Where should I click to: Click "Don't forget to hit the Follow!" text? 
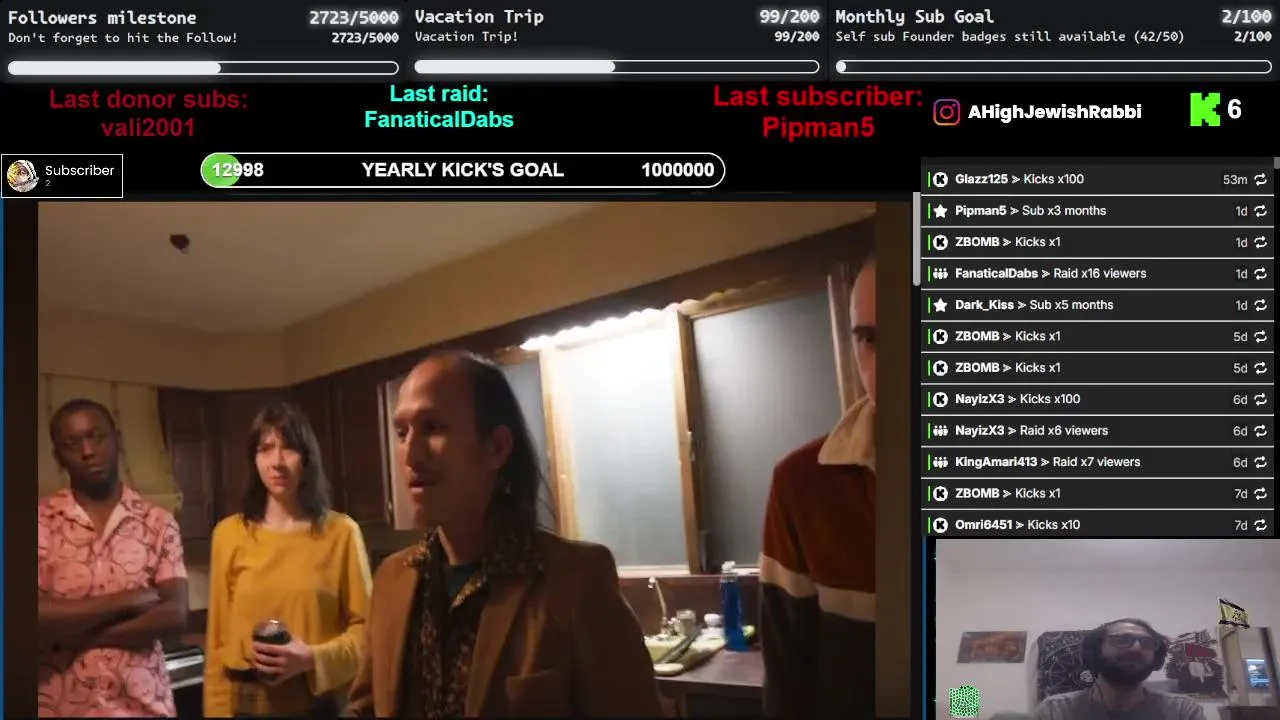123,38
